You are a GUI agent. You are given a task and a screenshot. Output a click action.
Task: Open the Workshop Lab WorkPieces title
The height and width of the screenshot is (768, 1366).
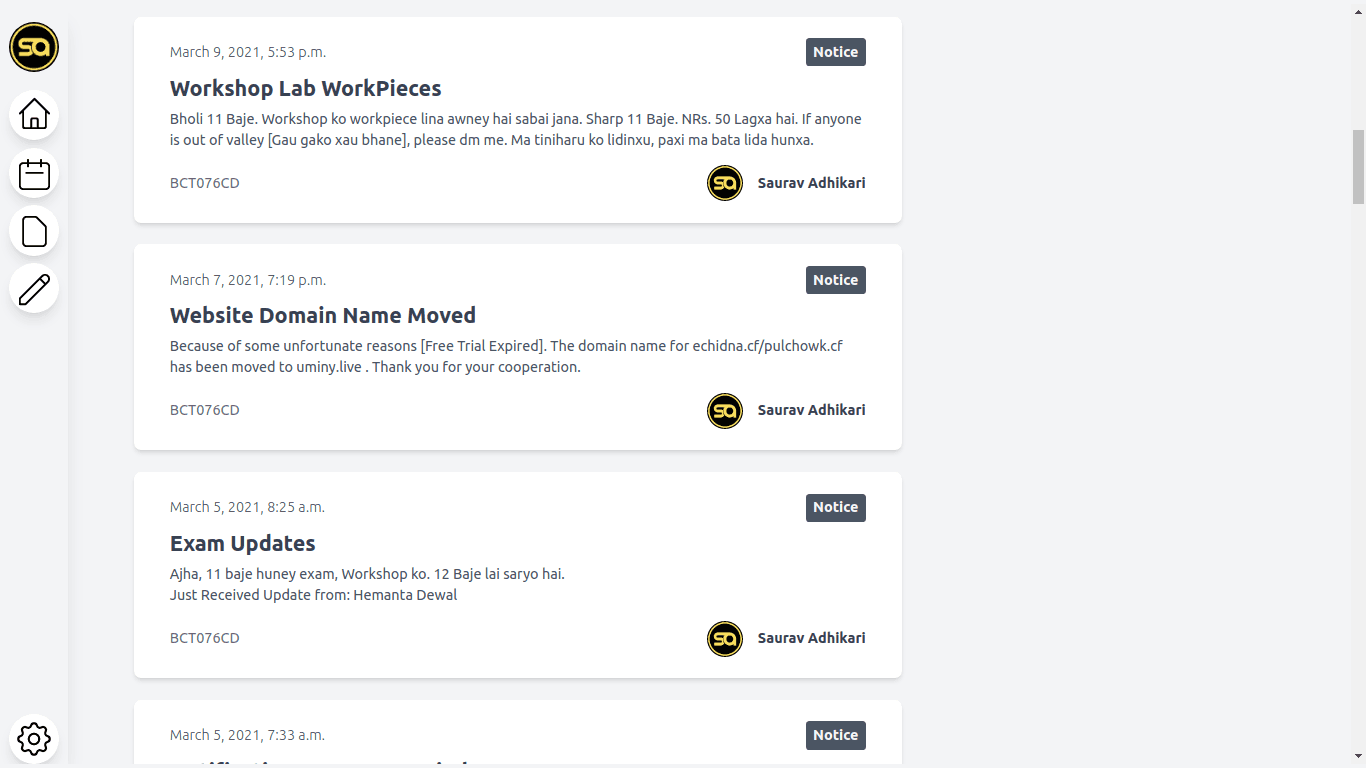[306, 88]
